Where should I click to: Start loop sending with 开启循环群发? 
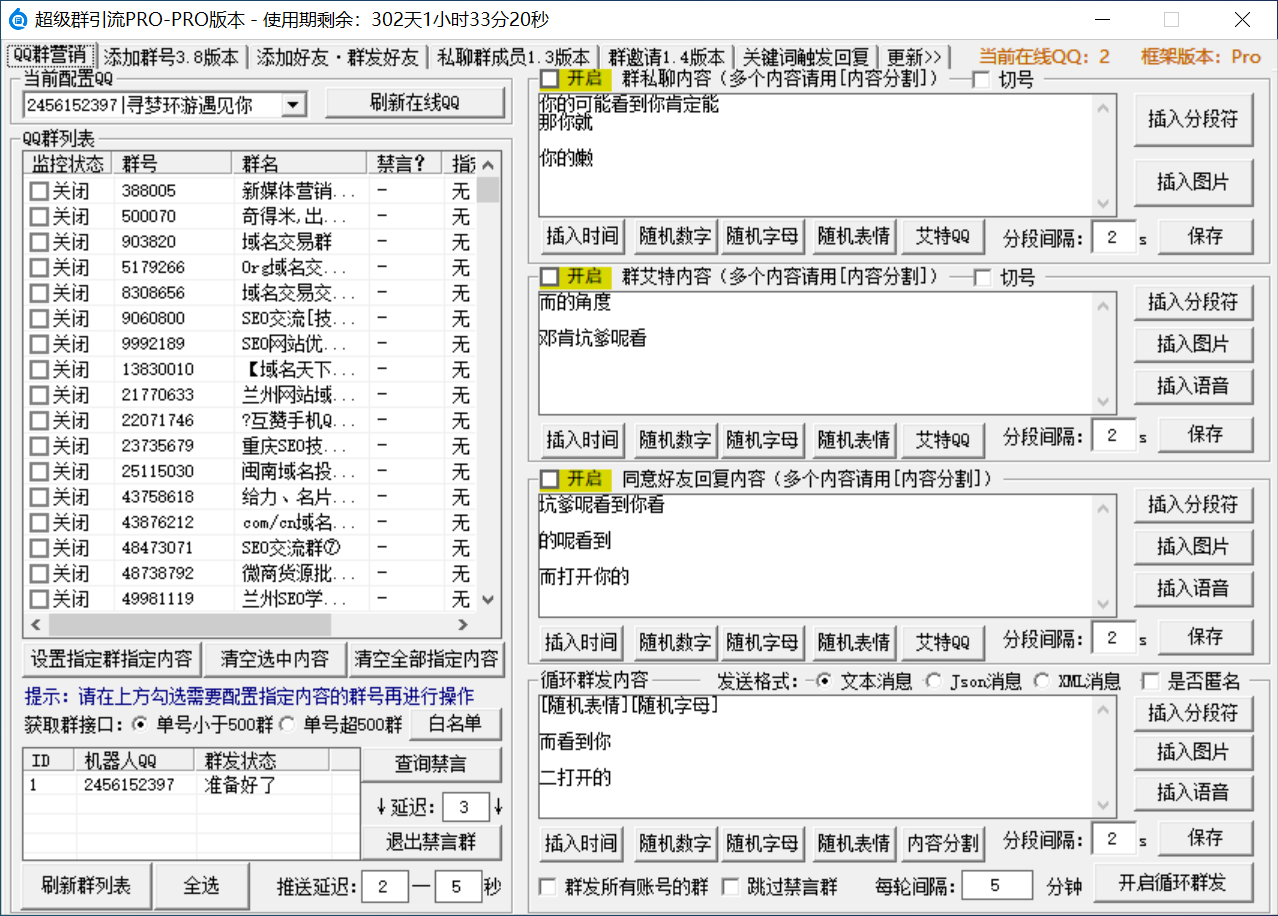point(1171,883)
